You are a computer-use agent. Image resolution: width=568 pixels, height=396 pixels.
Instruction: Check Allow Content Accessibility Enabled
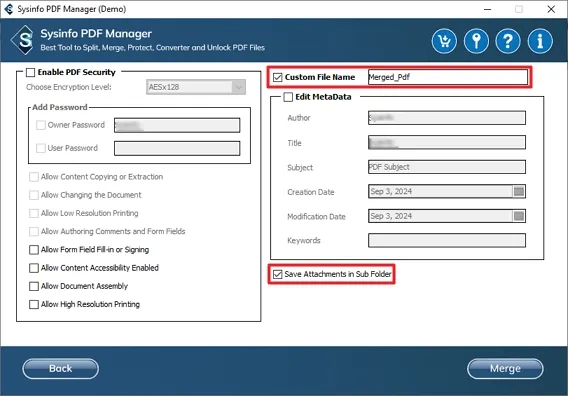(x=34, y=268)
